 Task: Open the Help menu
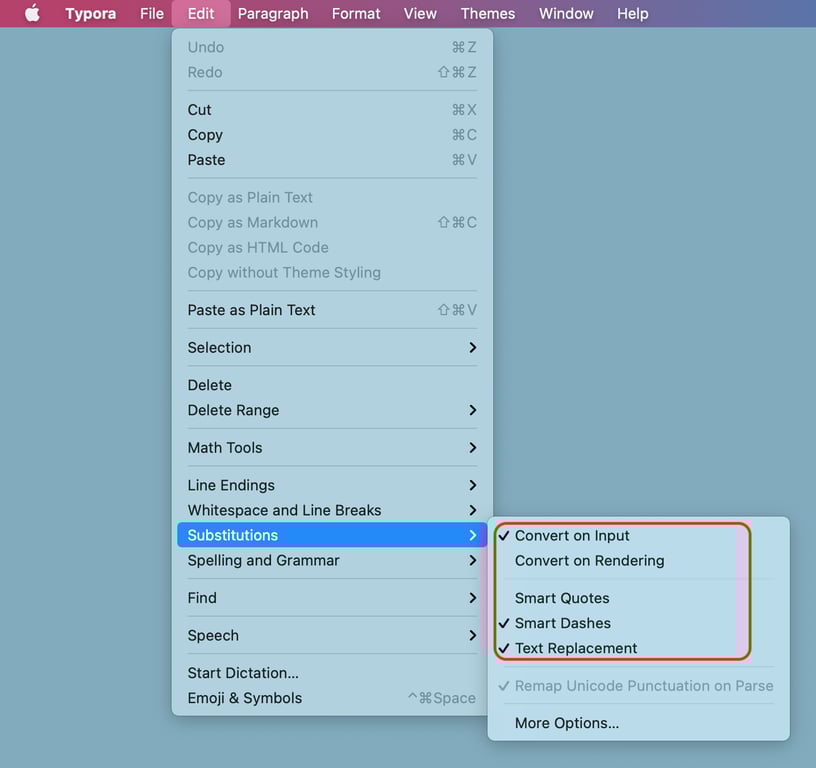(633, 14)
